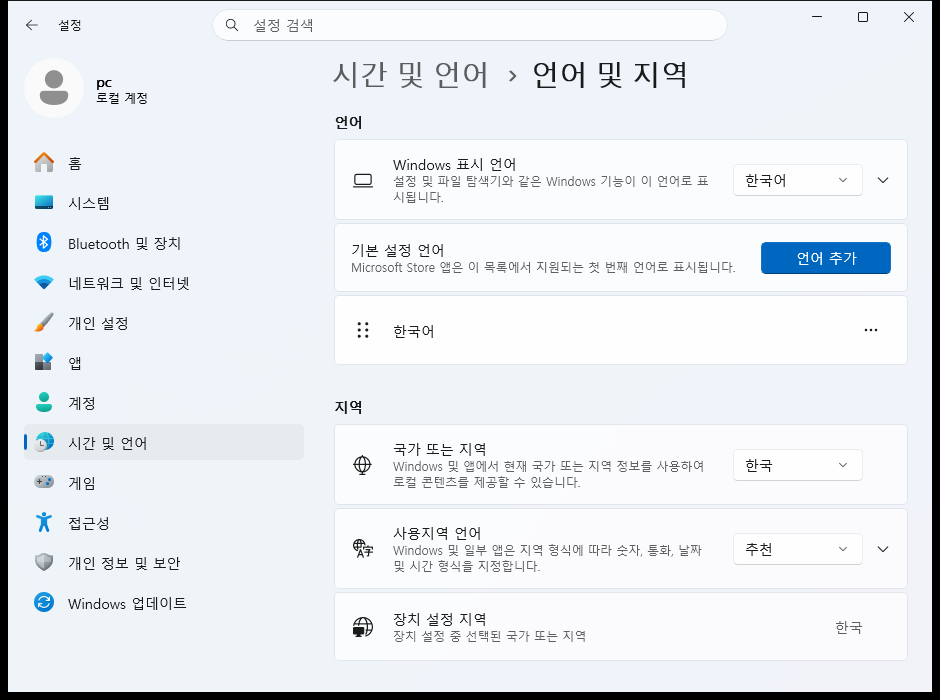Click the Windows 업데이트 refresh icon
This screenshot has width=940, height=700.
pos(44,602)
